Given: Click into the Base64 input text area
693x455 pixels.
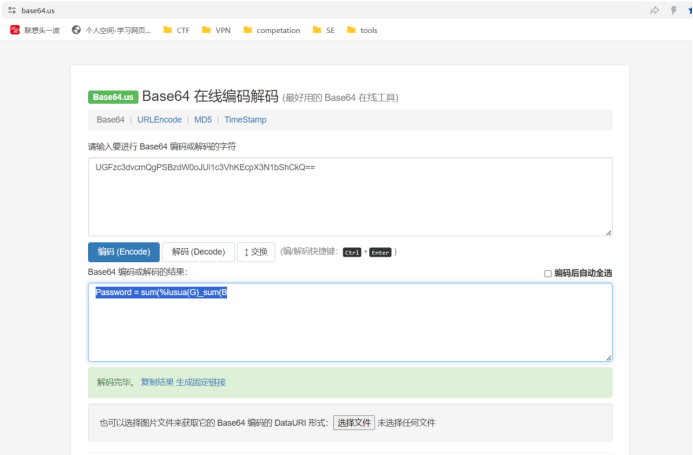Looking at the screenshot, I should point(350,197).
